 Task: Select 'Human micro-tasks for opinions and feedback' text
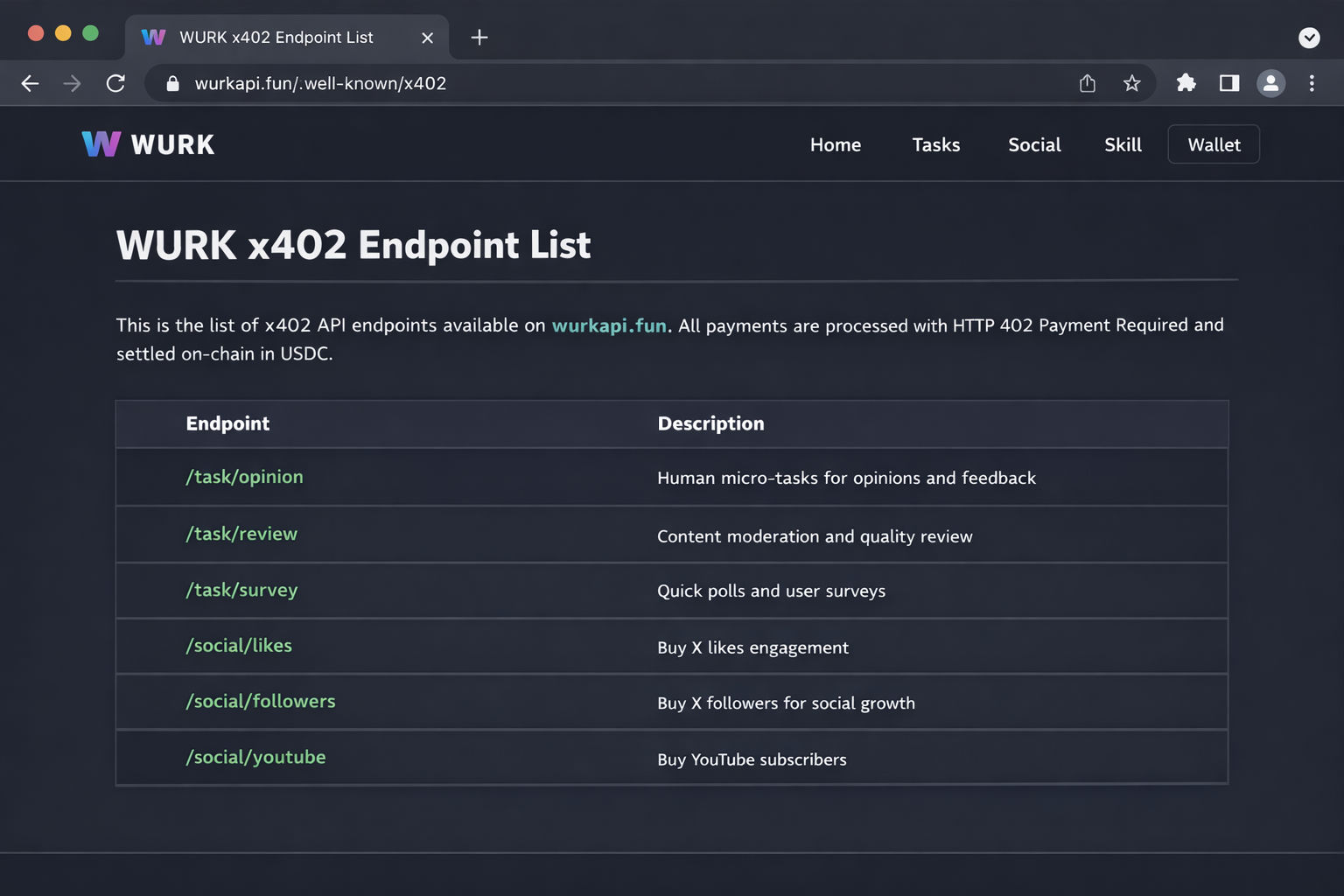tap(846, 478)
